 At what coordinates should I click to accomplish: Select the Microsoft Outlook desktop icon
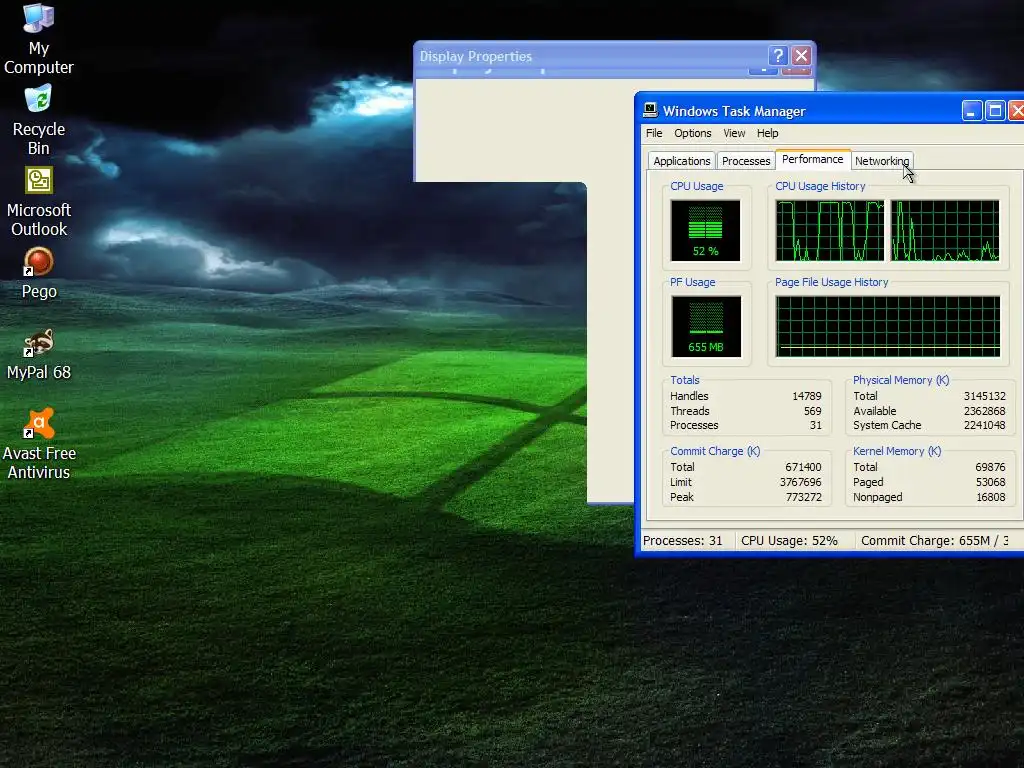tap(39, 201)
